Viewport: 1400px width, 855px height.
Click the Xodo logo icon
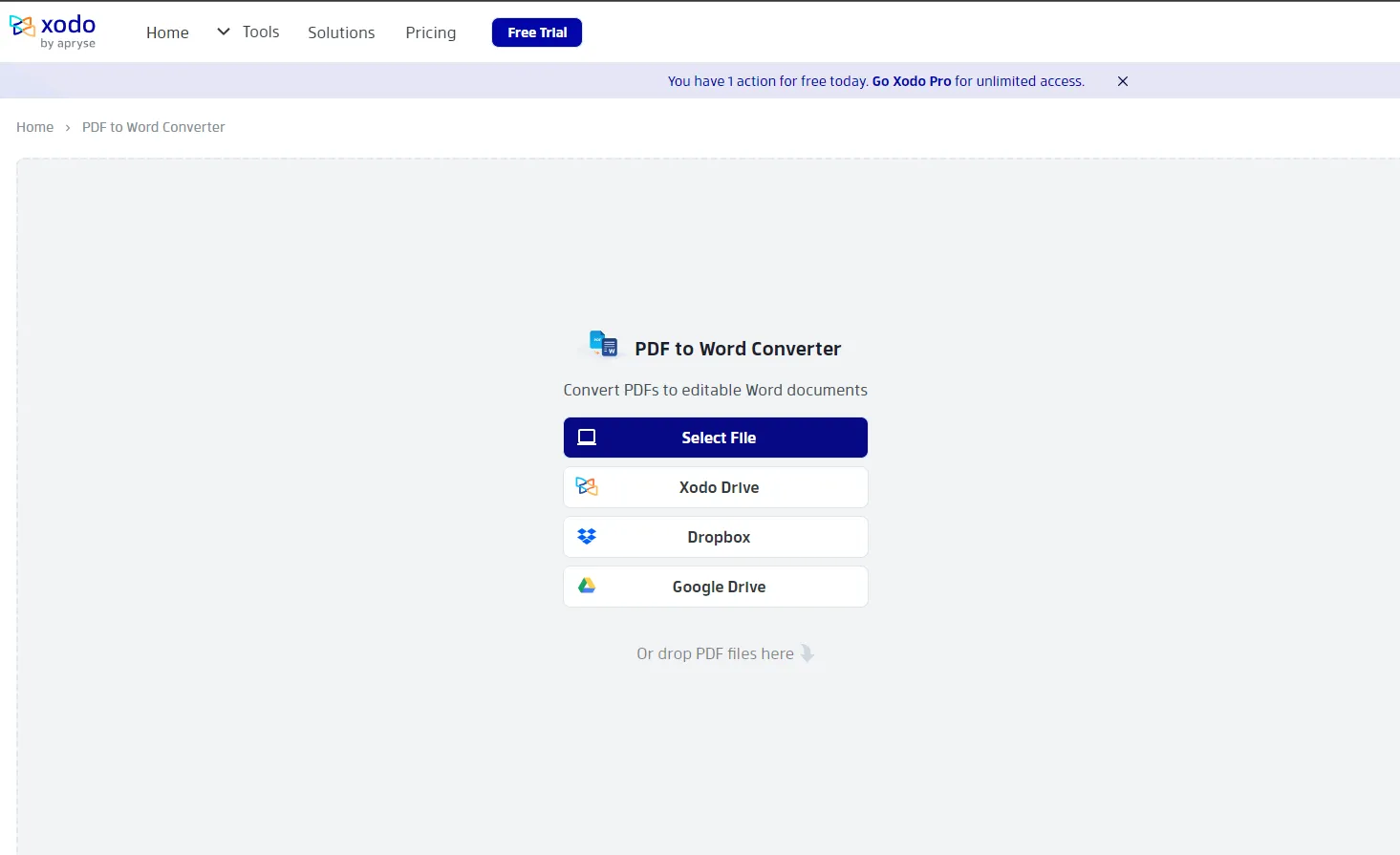point(20,26)
